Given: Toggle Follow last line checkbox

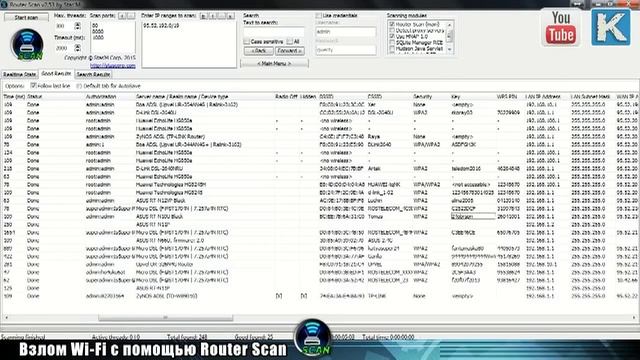Looking at the screenshot, I should click(33, 86).
